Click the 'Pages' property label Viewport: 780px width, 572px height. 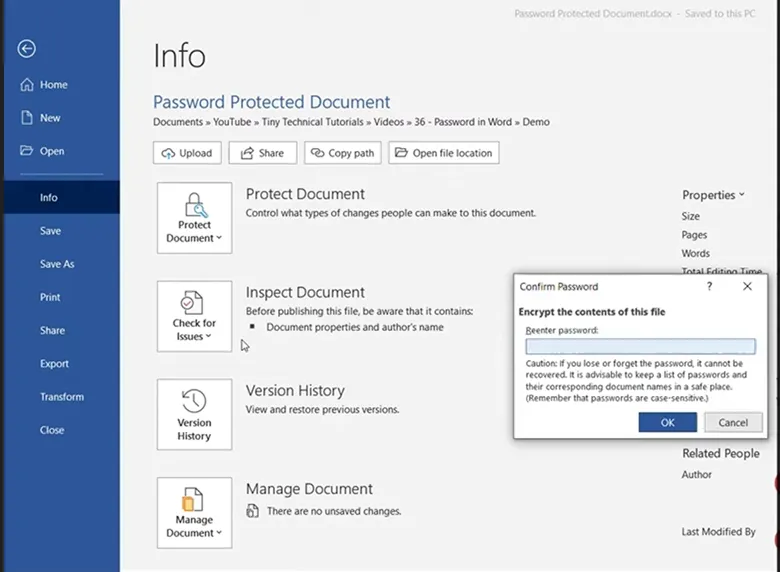[694, 235]
